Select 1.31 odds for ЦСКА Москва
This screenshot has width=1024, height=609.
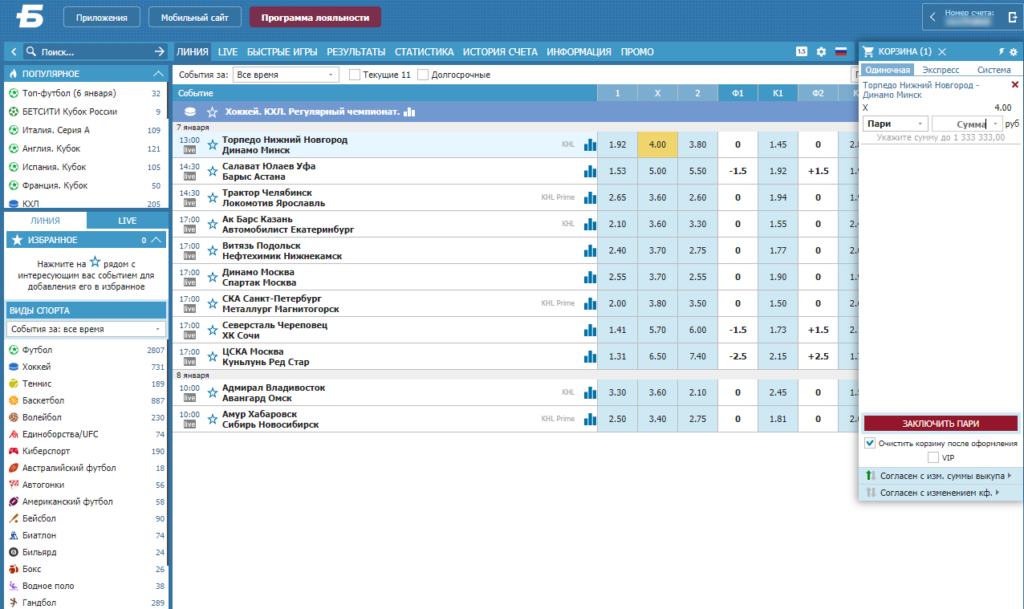click(x=617, y=356)
